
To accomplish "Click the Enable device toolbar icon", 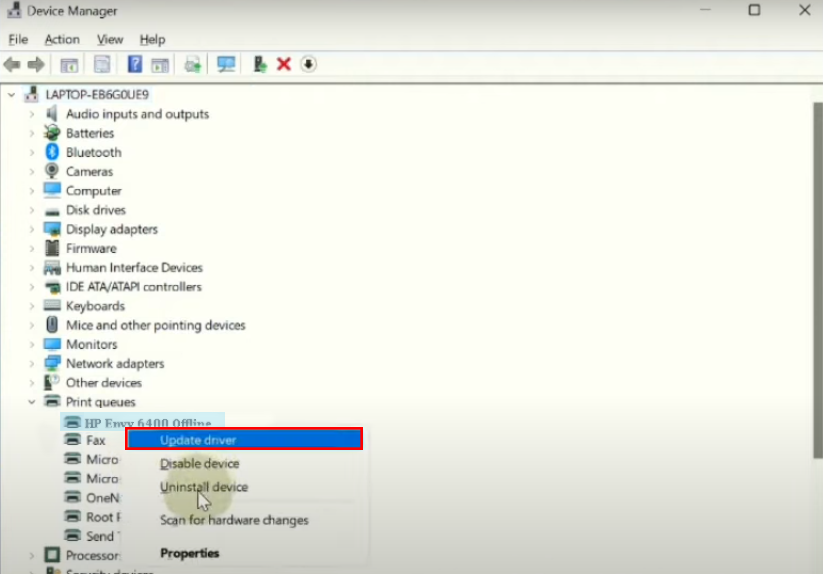I will click(x=260, y=64).
